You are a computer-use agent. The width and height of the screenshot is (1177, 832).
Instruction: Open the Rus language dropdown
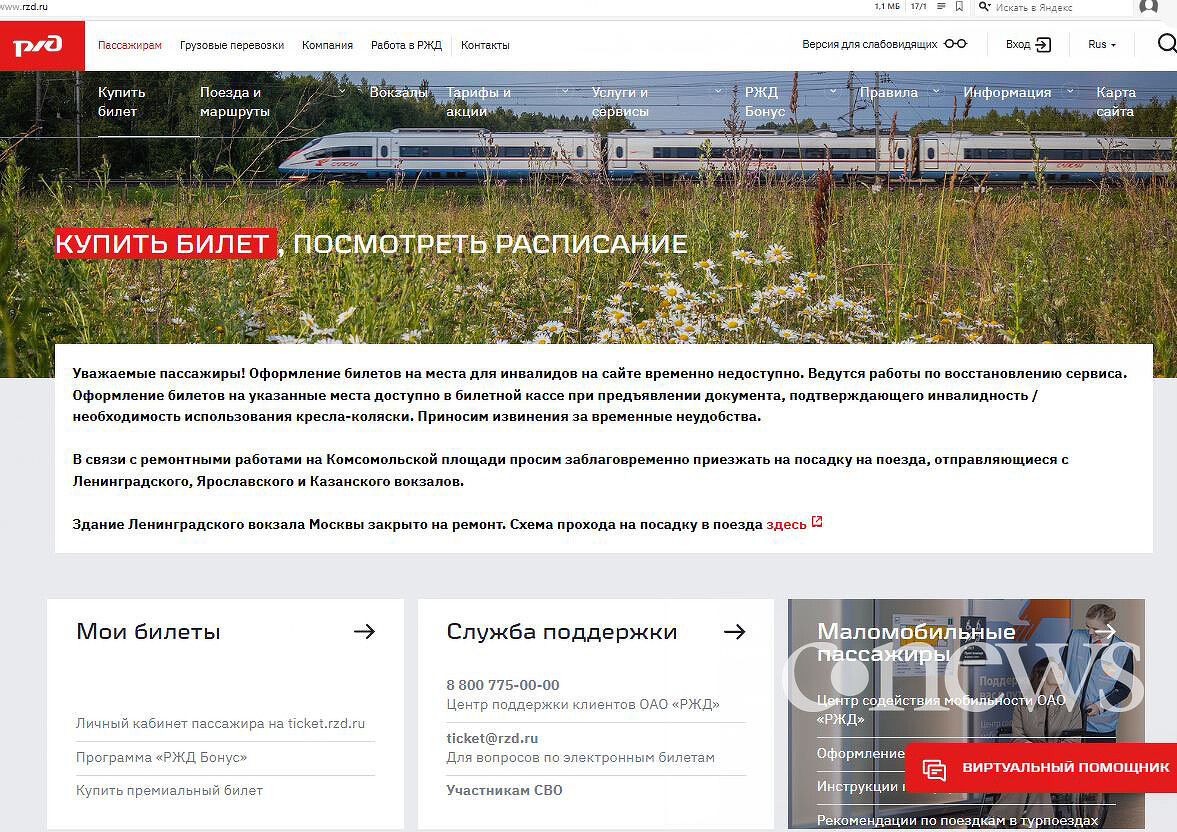(1102, 45)
